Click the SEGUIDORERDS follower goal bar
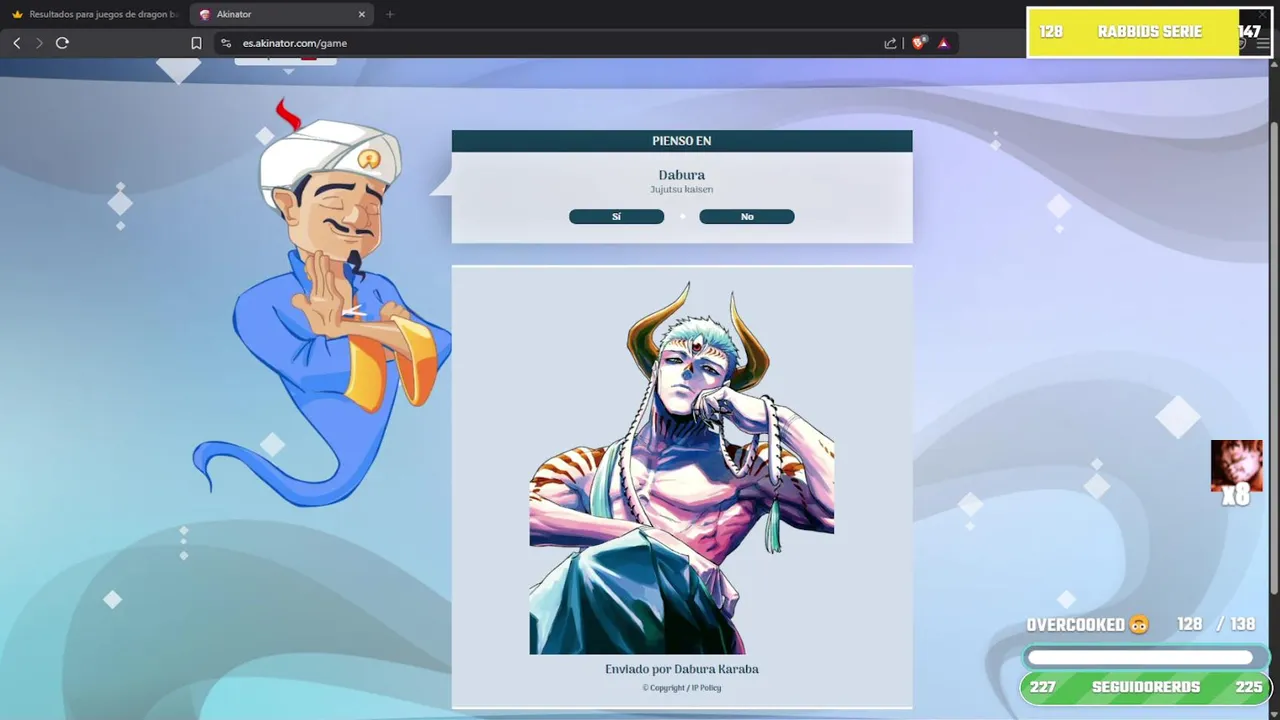The image size is (1280, 720). 1145,687
